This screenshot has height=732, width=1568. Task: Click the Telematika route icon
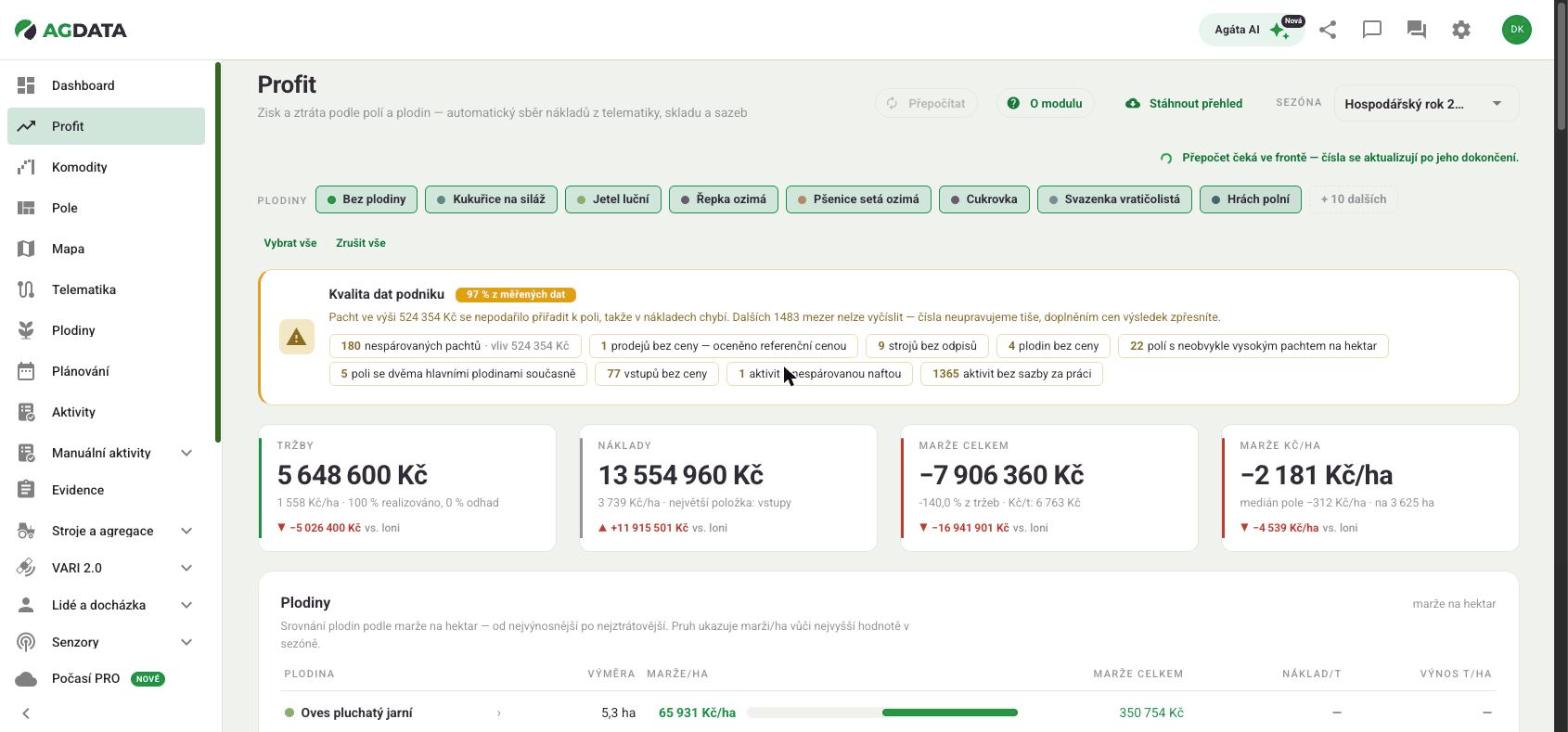click(27, 290)
